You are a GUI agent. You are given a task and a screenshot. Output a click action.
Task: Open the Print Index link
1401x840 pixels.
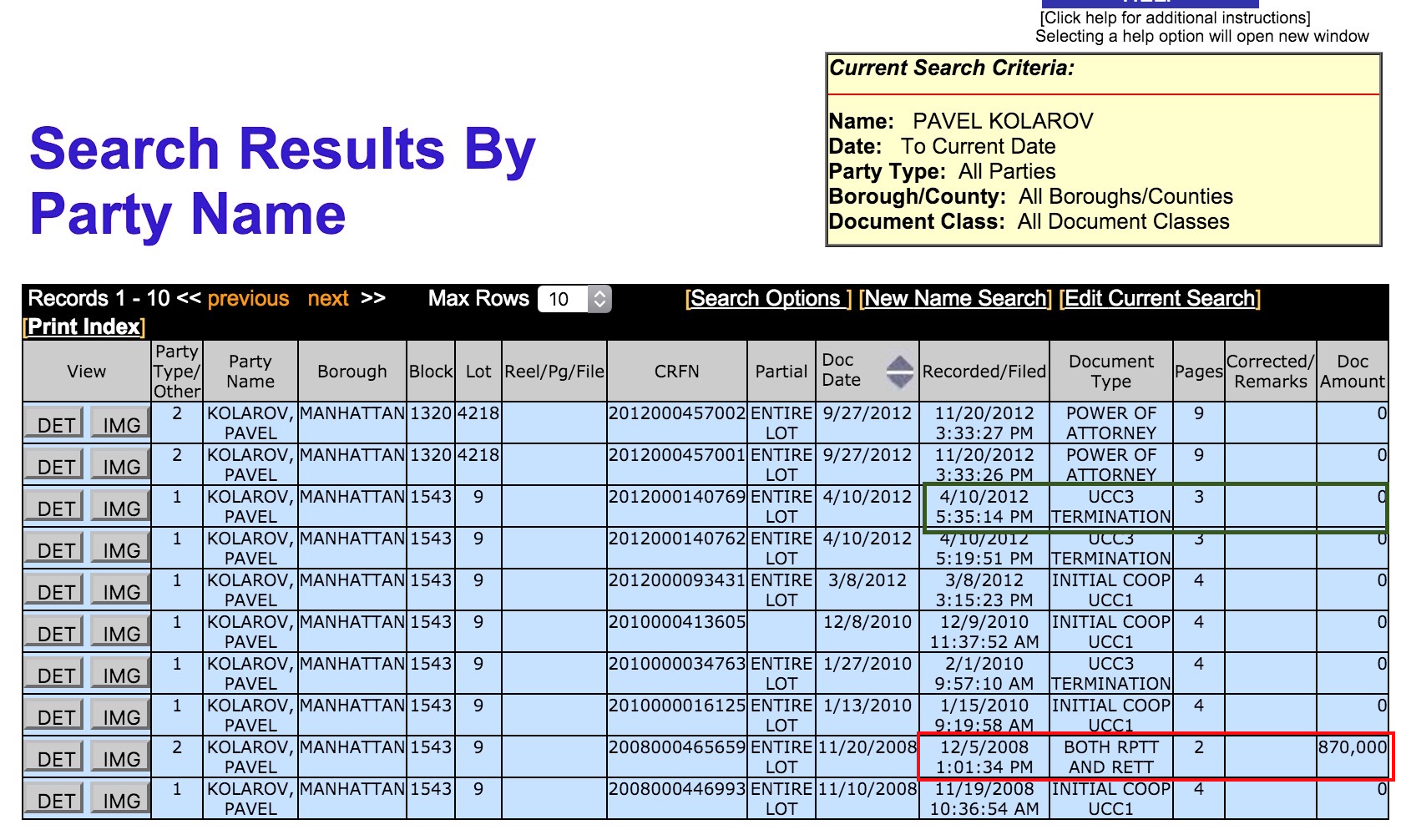(83, 326)
